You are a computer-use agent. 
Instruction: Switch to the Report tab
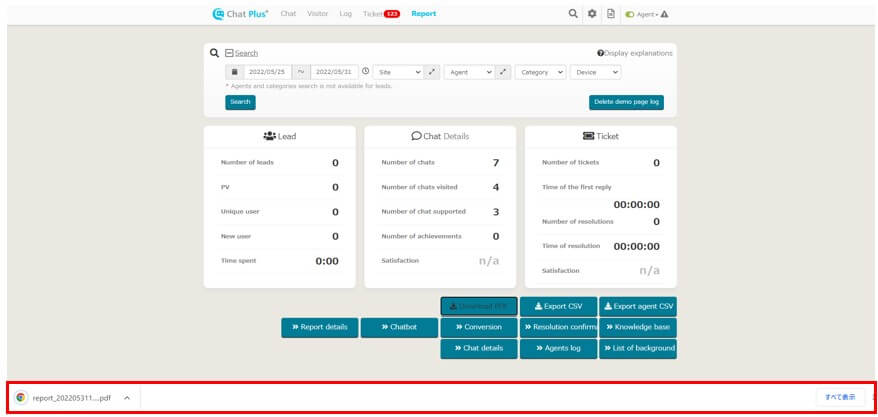pyautogui.click(x=423, y=14)
